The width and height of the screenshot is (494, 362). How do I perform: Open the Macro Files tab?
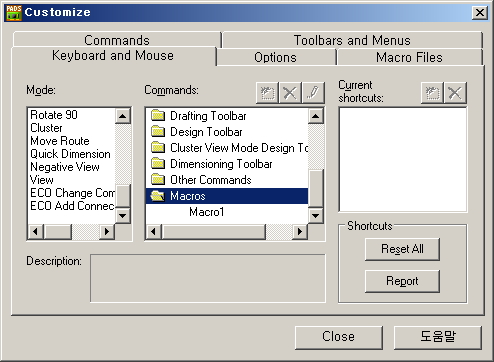click(x=409, y=57)
